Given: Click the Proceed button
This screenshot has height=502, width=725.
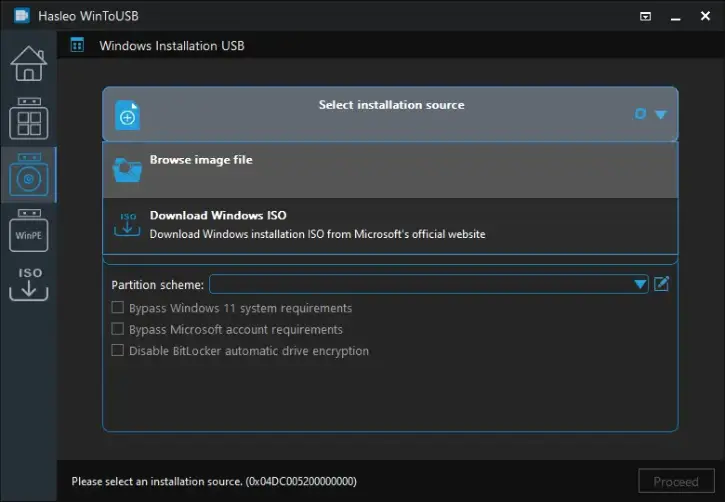Looking at the screenshot, I should tap(676, 482).
